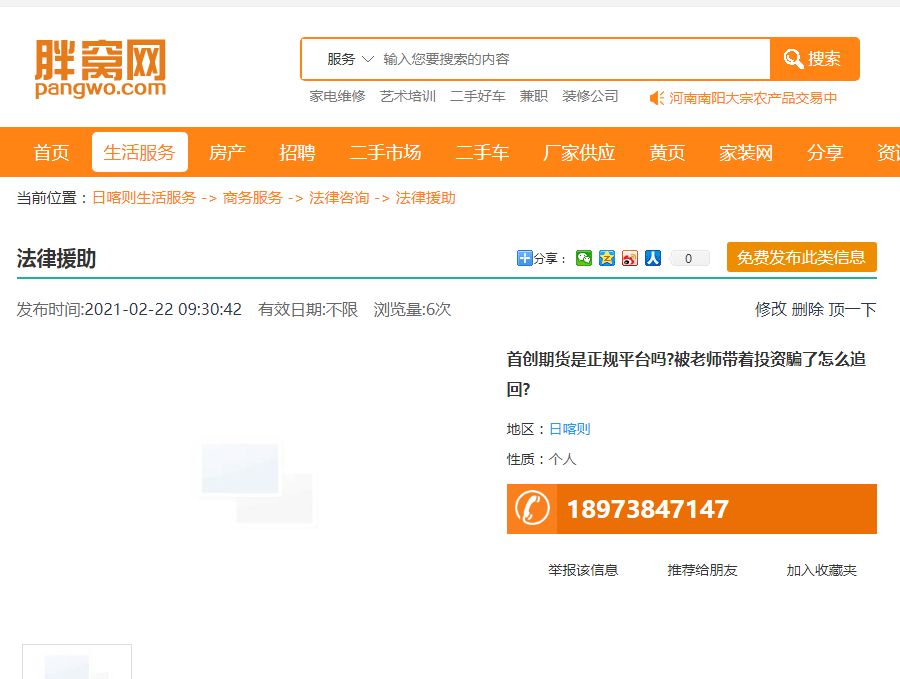Click the 修改 edit link
Viewport: 900px width, 679px height.
point(770,310)
